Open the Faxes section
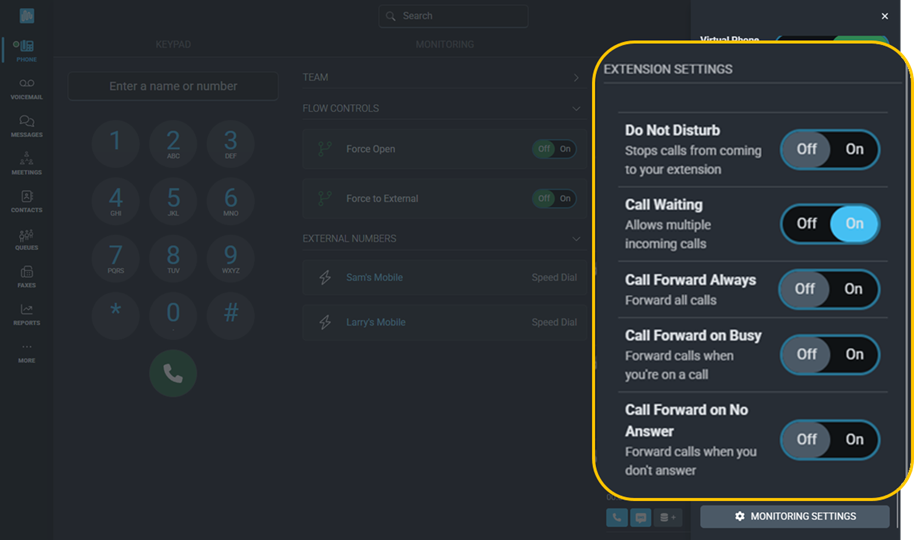 (26, 276)
